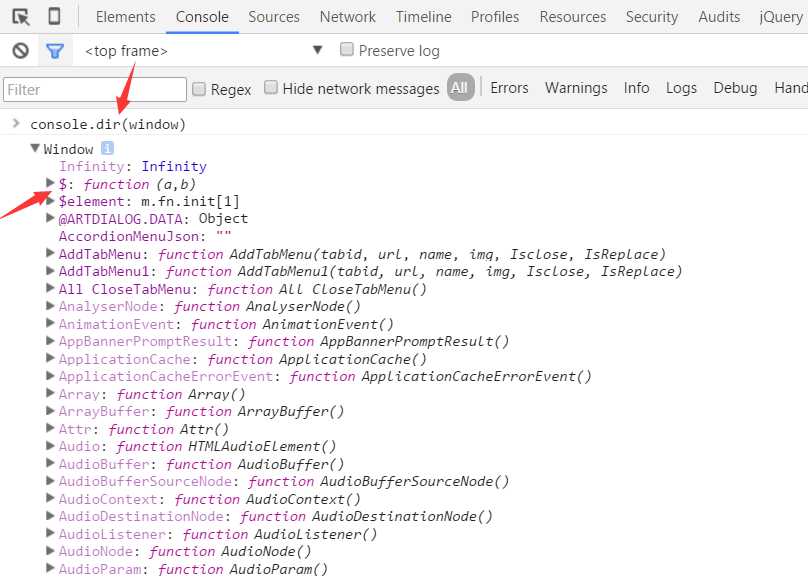Toggle the blue filter funnel icon
This screenshot has height=580, width=808.
(55, 50)
